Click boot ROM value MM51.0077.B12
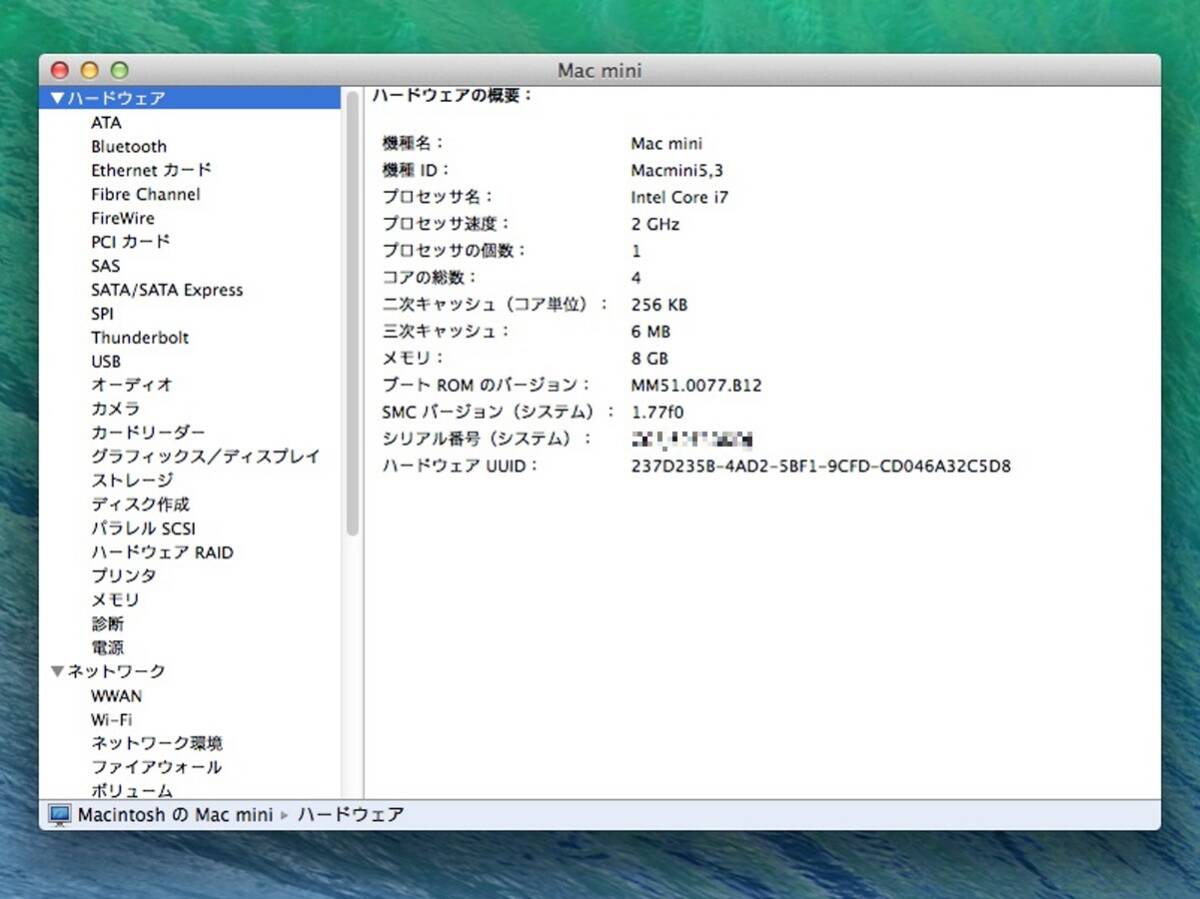This screenshot has height=899, width=1200. pos(696,385)
